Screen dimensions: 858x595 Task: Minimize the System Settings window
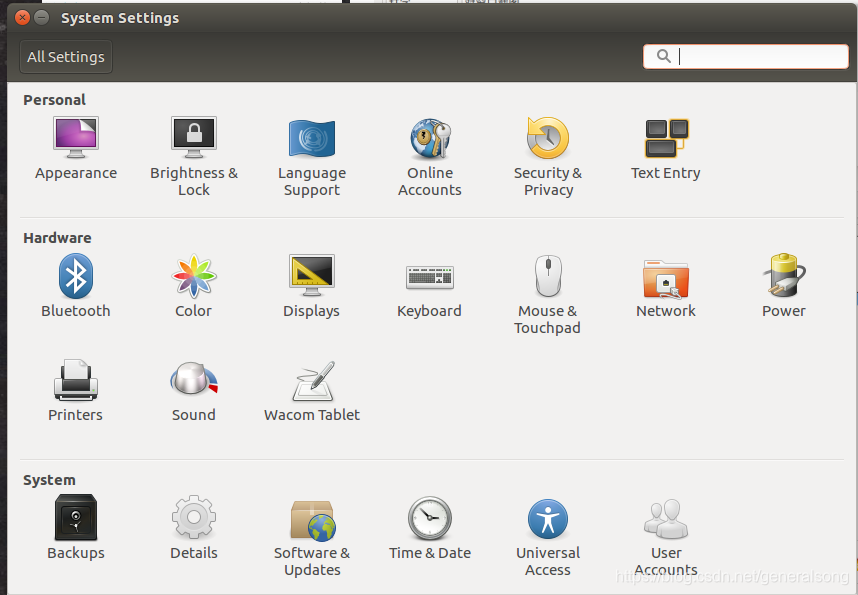(x=42, y=18)
